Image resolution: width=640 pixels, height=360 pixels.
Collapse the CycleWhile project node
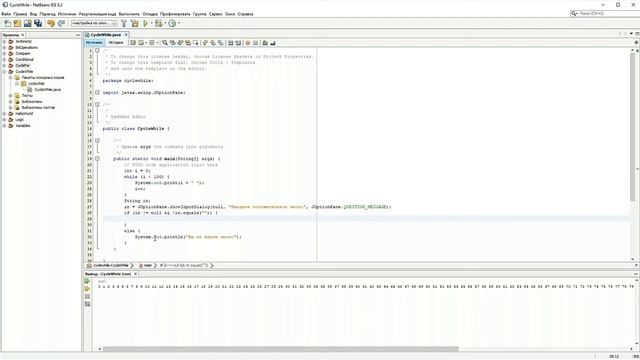(x=4, y=71)
